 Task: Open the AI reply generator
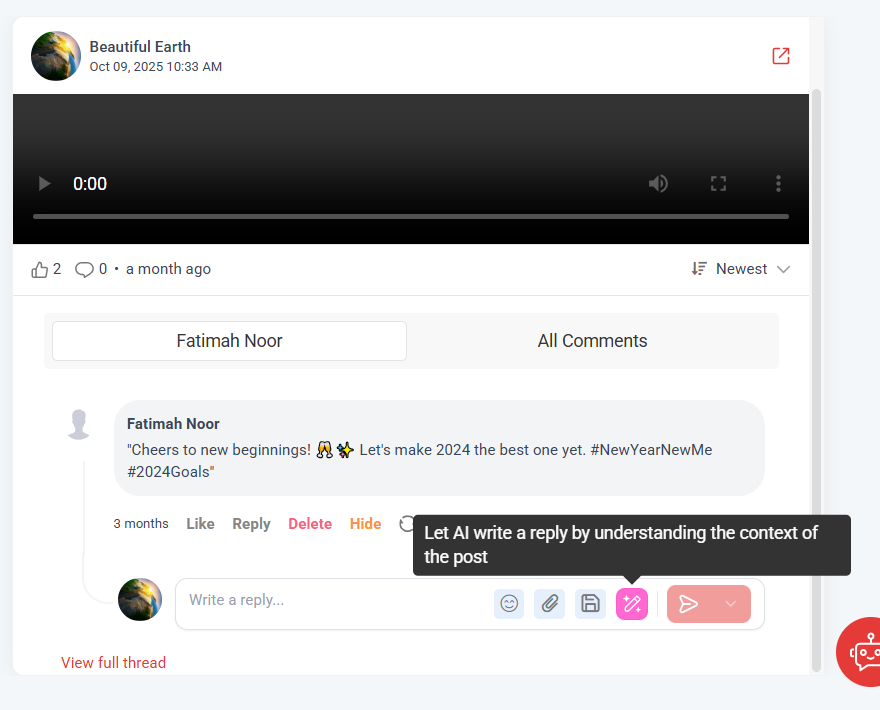tap(632, 603)
